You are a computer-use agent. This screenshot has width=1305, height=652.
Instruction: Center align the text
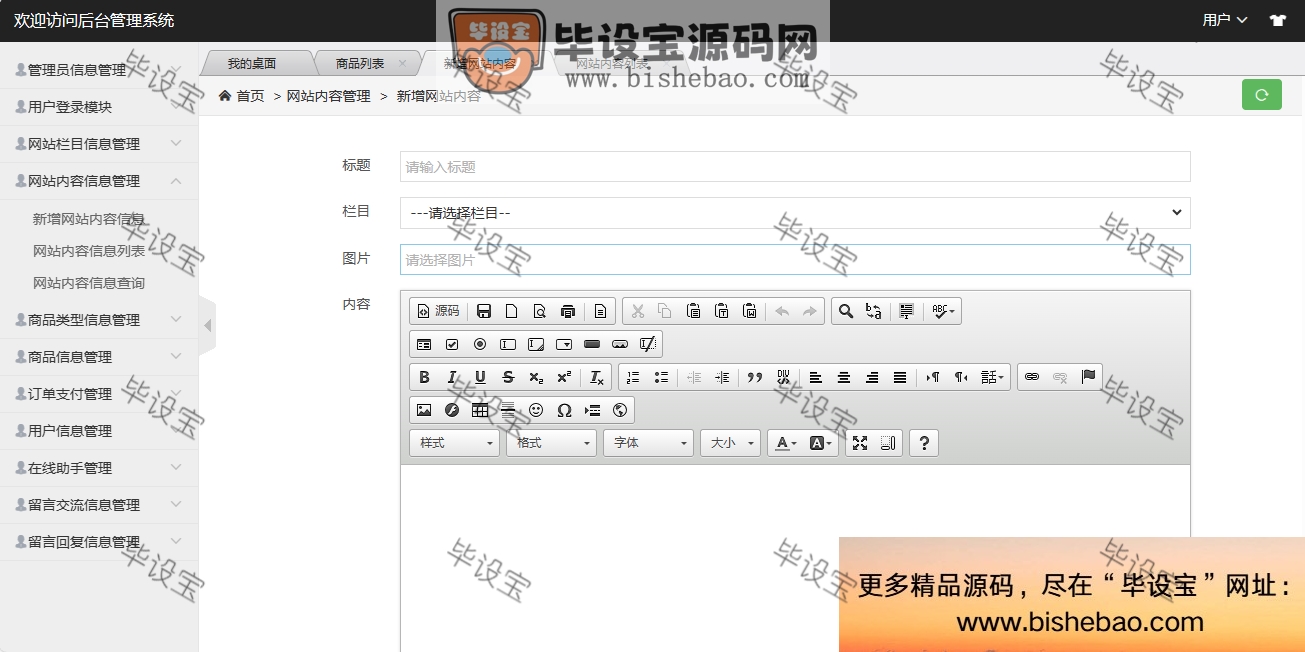point(844,377)
